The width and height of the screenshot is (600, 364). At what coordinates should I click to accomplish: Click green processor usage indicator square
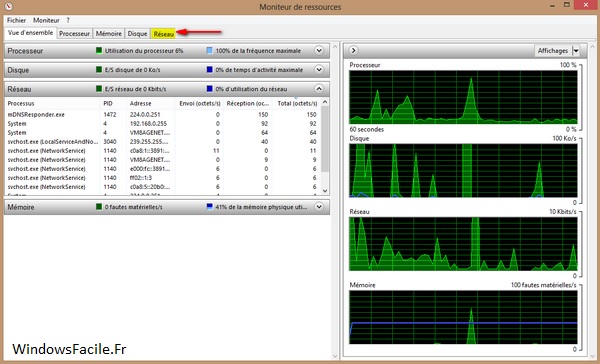click(x=99, y=51)
